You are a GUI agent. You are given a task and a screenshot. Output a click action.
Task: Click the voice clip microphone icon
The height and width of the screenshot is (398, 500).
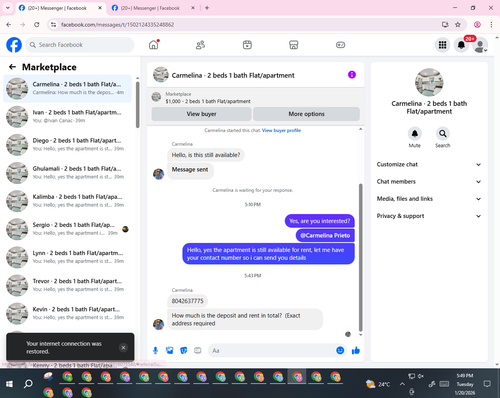155,350
